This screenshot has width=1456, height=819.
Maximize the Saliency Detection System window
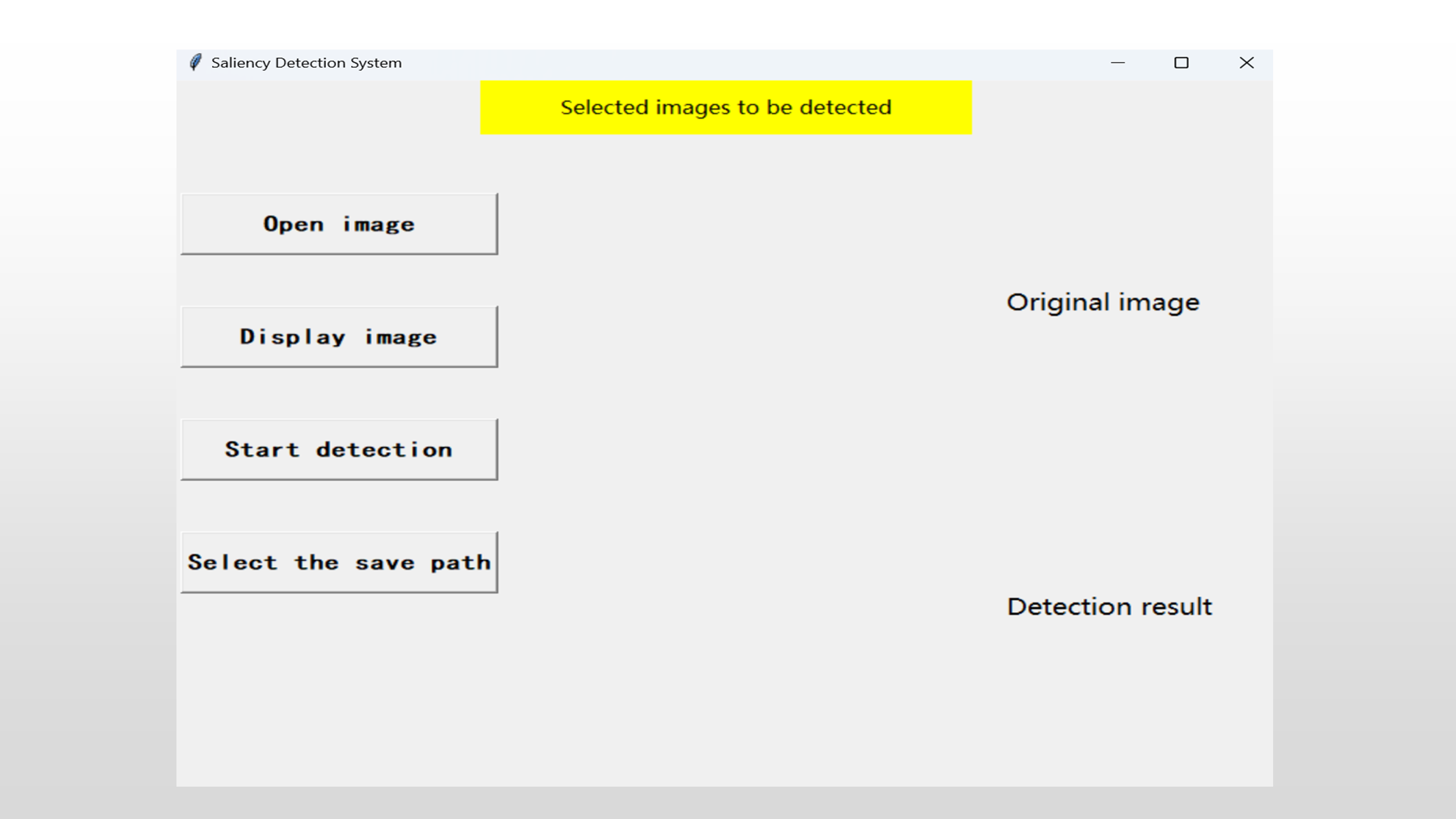pos(1181,63)
